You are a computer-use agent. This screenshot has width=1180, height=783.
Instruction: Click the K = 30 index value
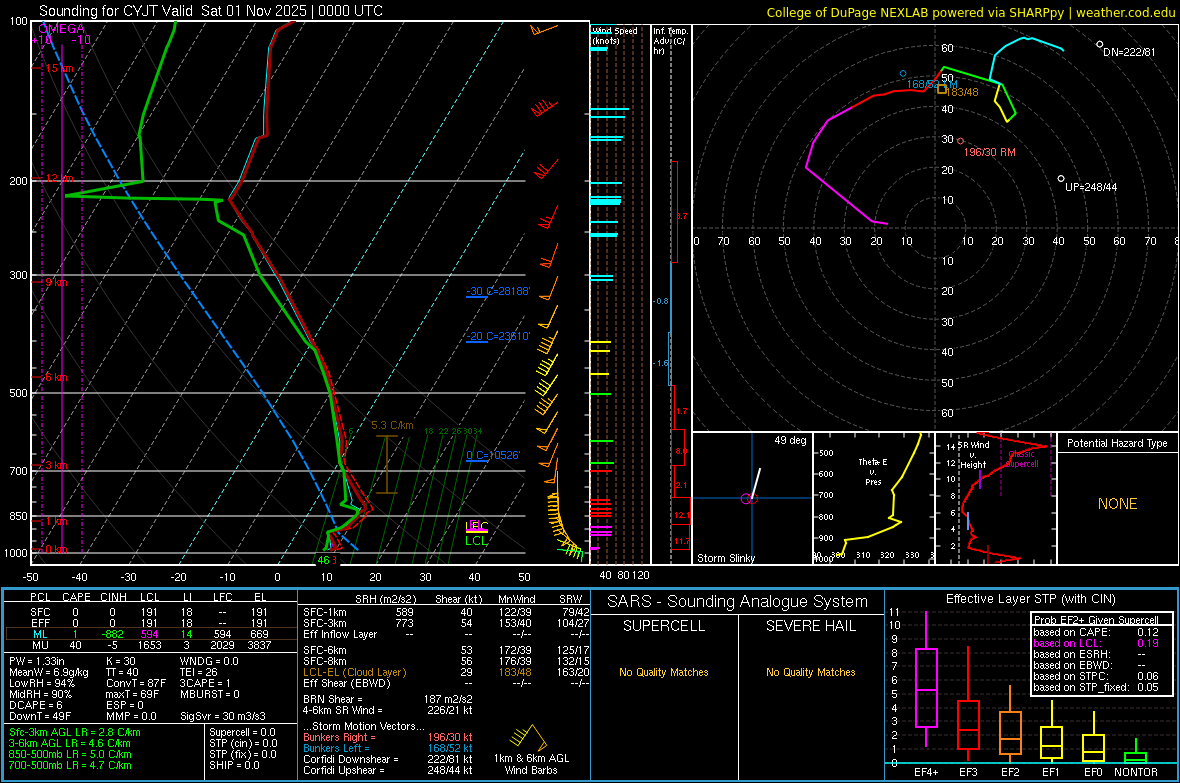tap(120, 661)
